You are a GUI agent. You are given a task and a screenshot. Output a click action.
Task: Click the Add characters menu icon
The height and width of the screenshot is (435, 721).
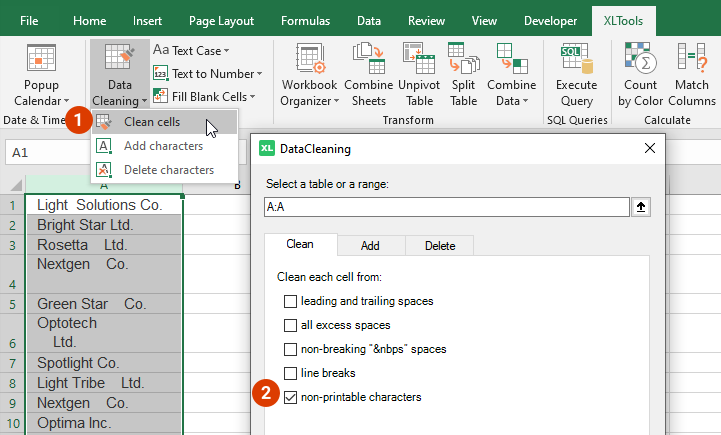[103, 146]
